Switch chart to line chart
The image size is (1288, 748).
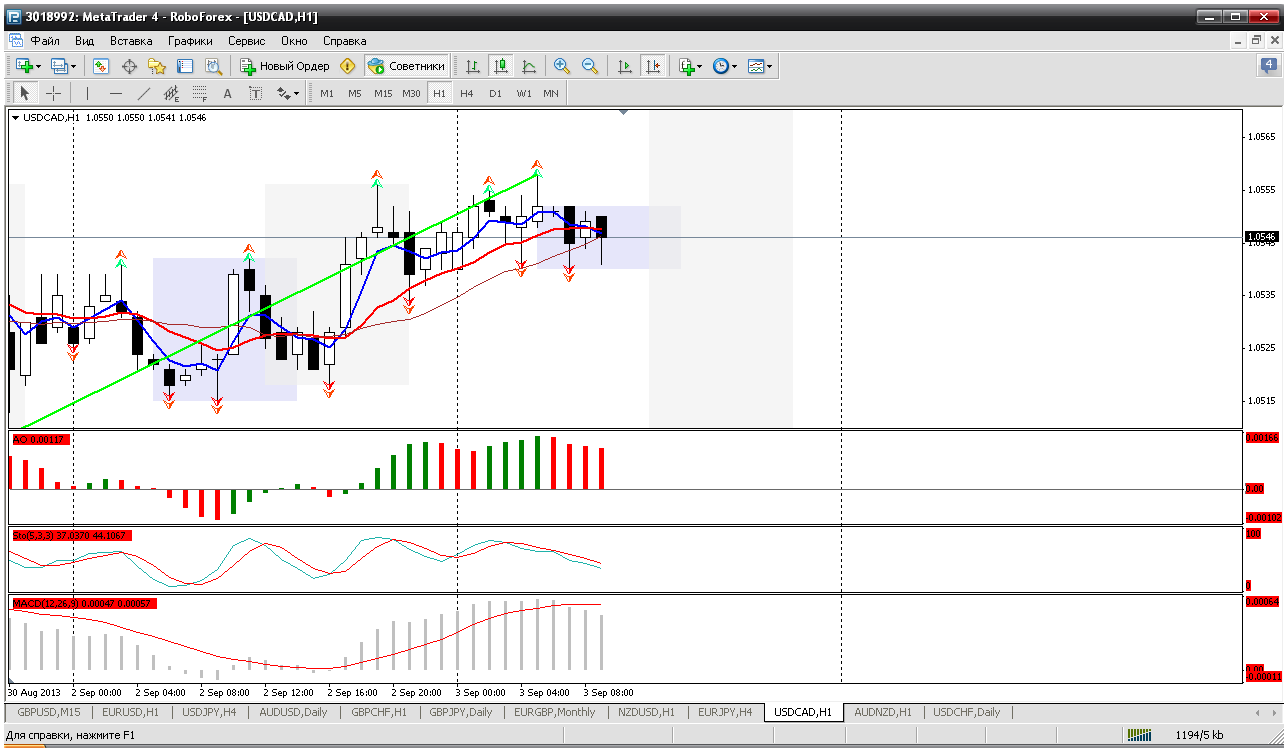click(x=529, y=66)
